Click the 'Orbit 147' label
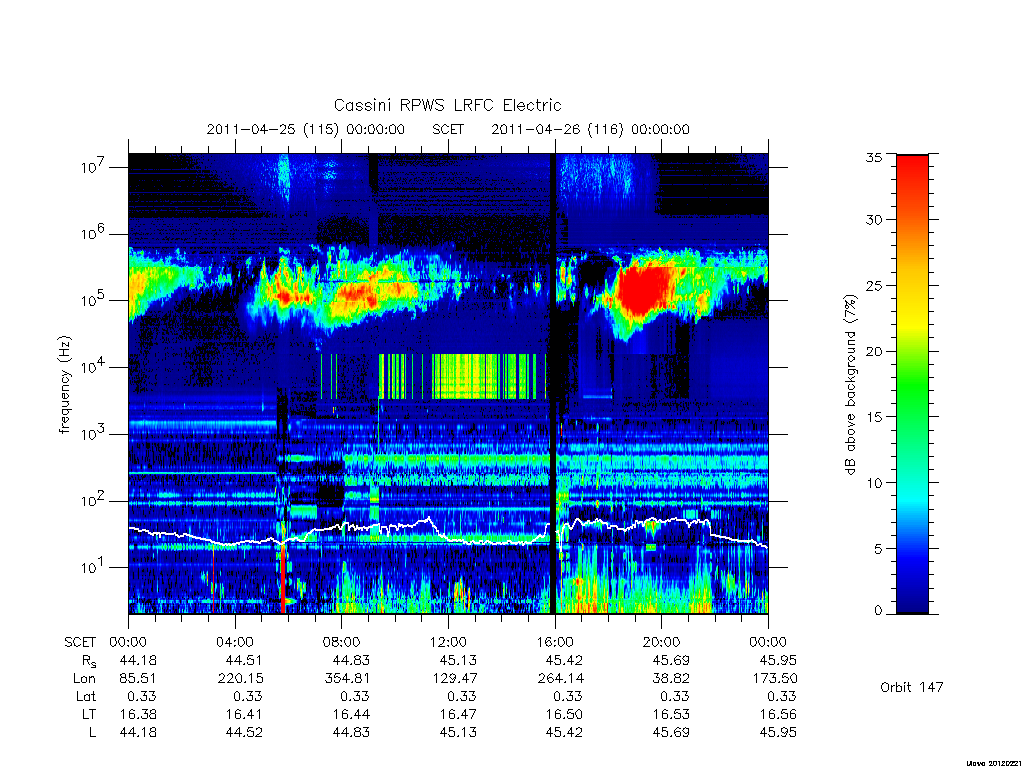This screenshot has height=768, width=1024. pos(912,687)
